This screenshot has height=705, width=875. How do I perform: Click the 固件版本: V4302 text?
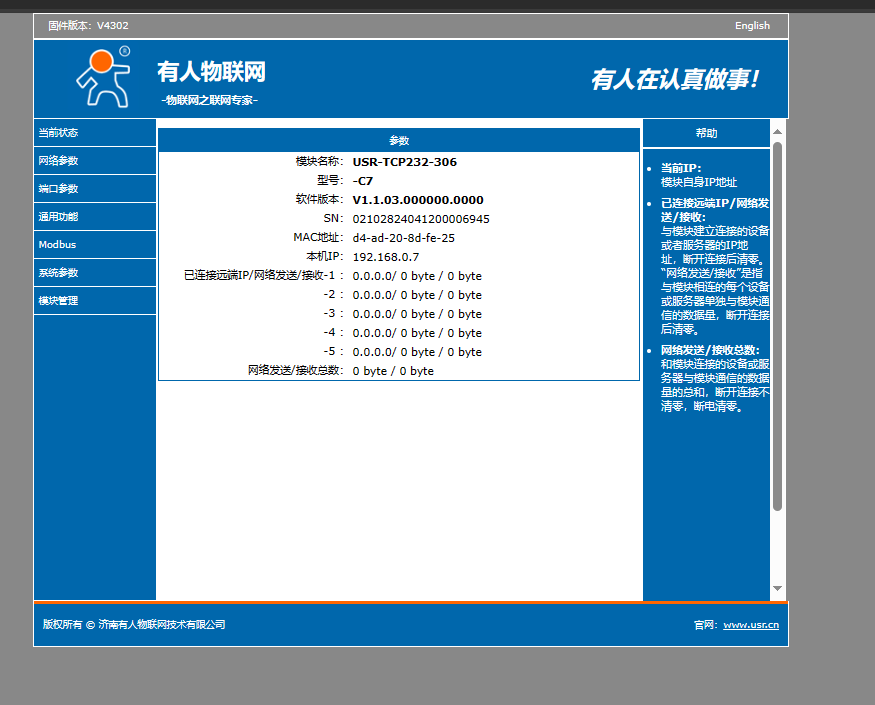click(x=88, y=26)
